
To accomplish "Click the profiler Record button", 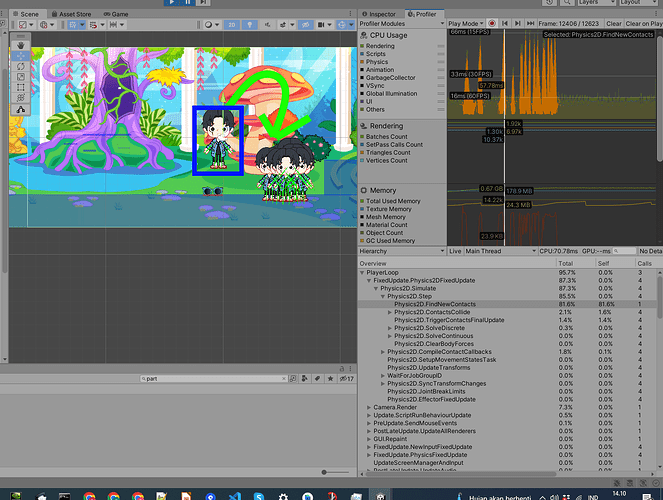I will coord(492,23).
